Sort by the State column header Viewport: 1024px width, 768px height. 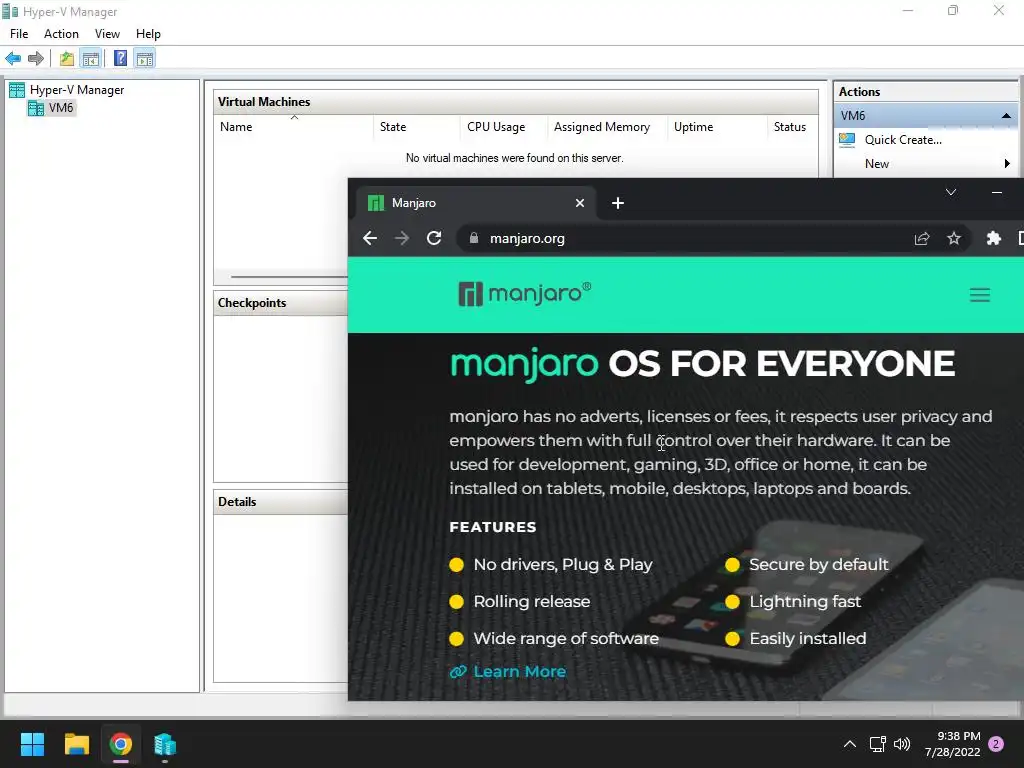tap(417, 127)
